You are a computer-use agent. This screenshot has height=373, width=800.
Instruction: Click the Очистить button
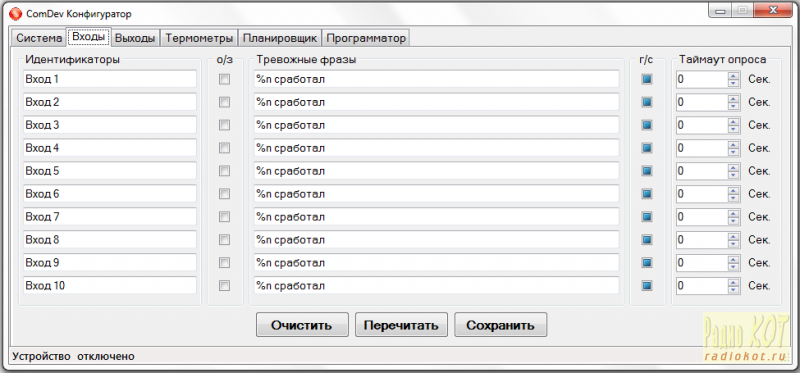[302, 326]
